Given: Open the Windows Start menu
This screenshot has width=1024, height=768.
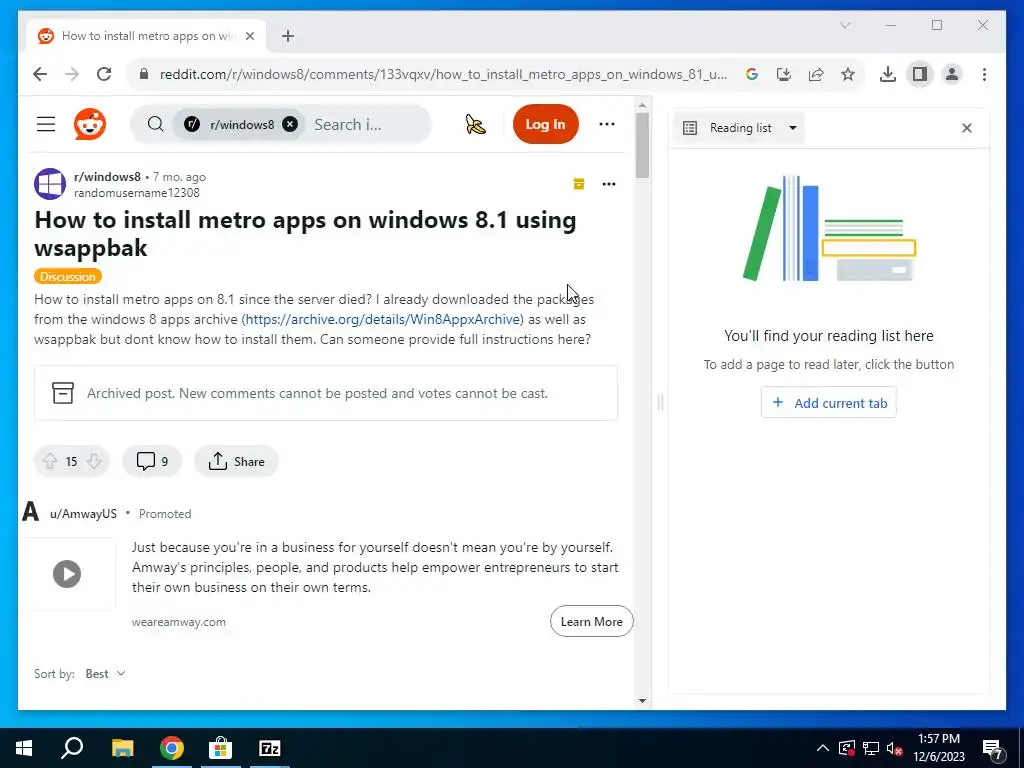Looking at the screenshot, I should (x=24, y=748).
